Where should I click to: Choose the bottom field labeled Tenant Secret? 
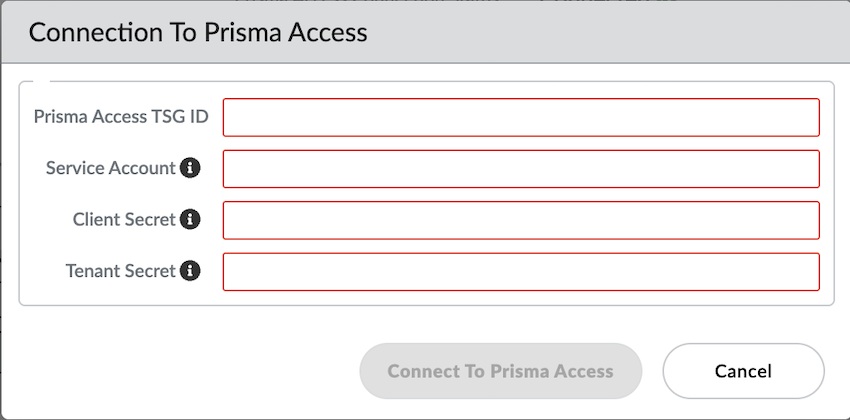pos(521,271)
